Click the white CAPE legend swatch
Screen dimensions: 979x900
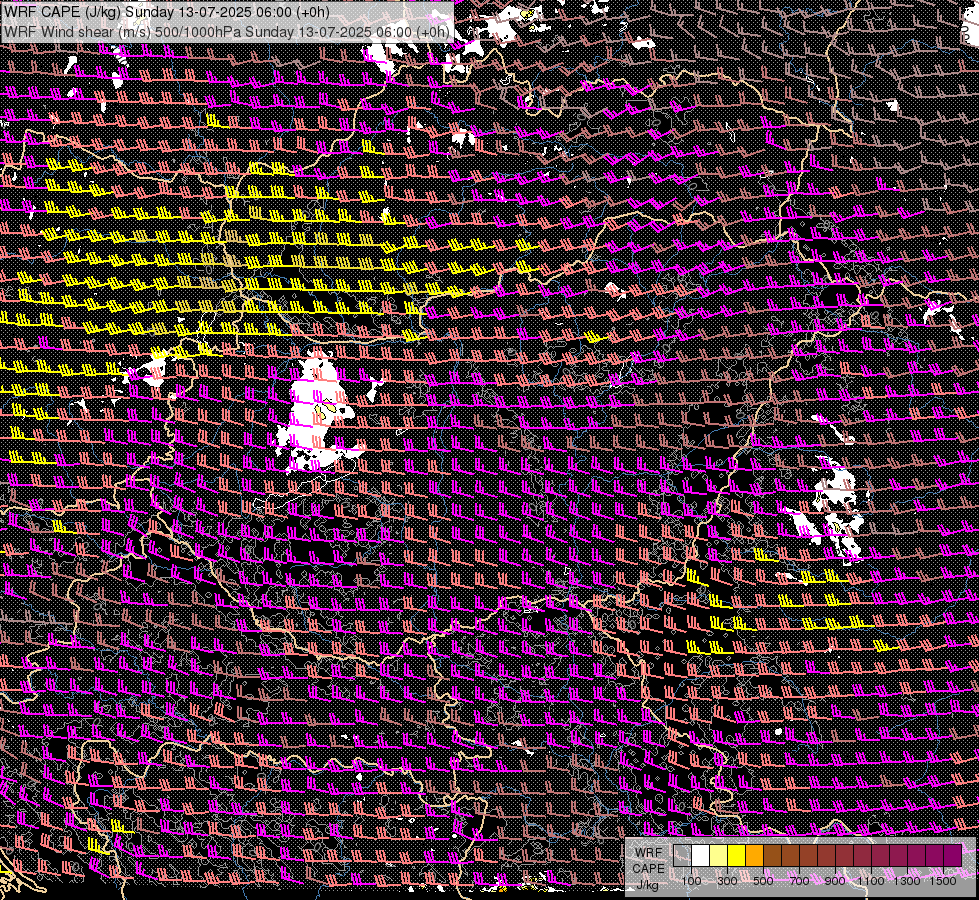pyautogui.click(x=701, y=856)
